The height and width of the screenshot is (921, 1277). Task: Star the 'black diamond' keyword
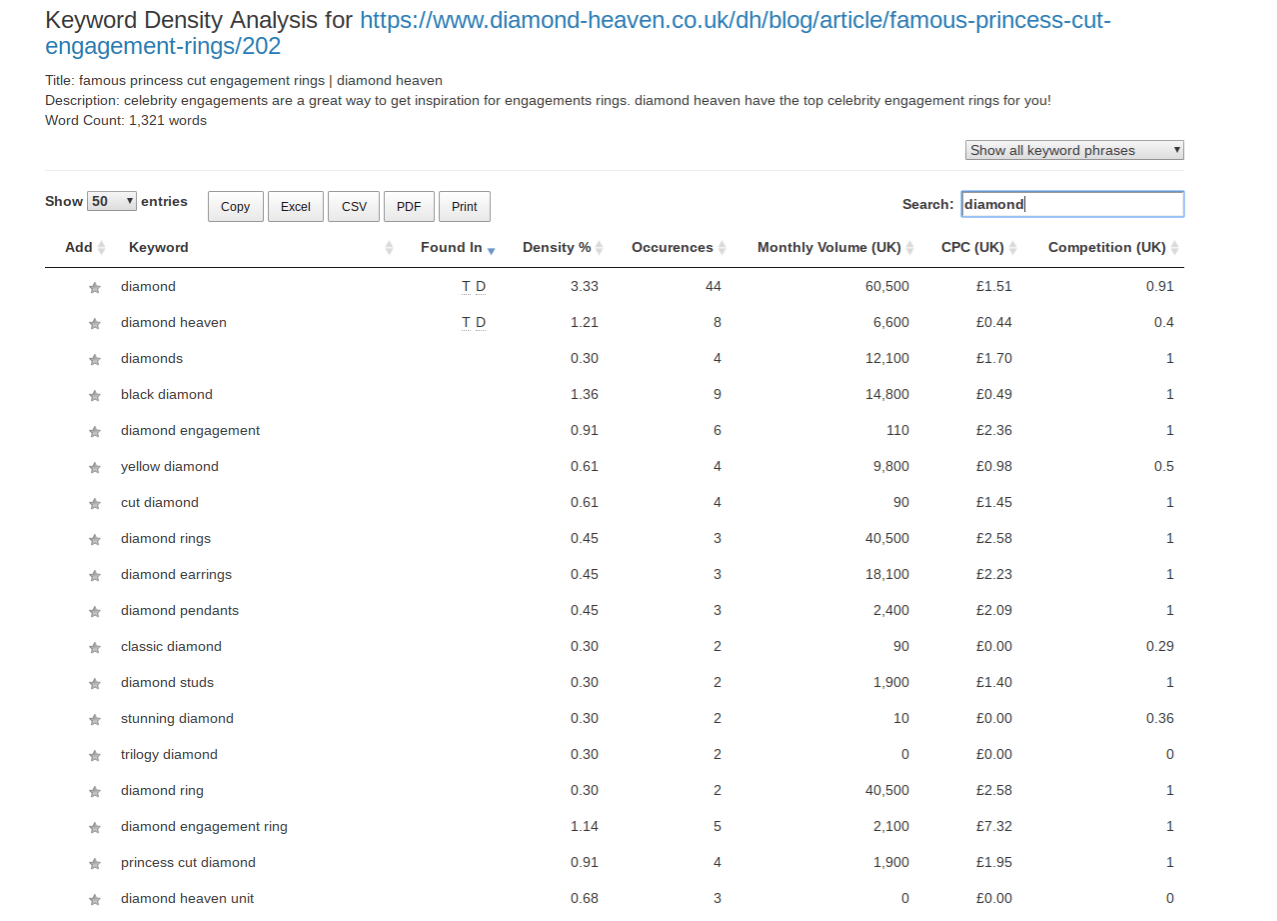[x=95, y=396]
